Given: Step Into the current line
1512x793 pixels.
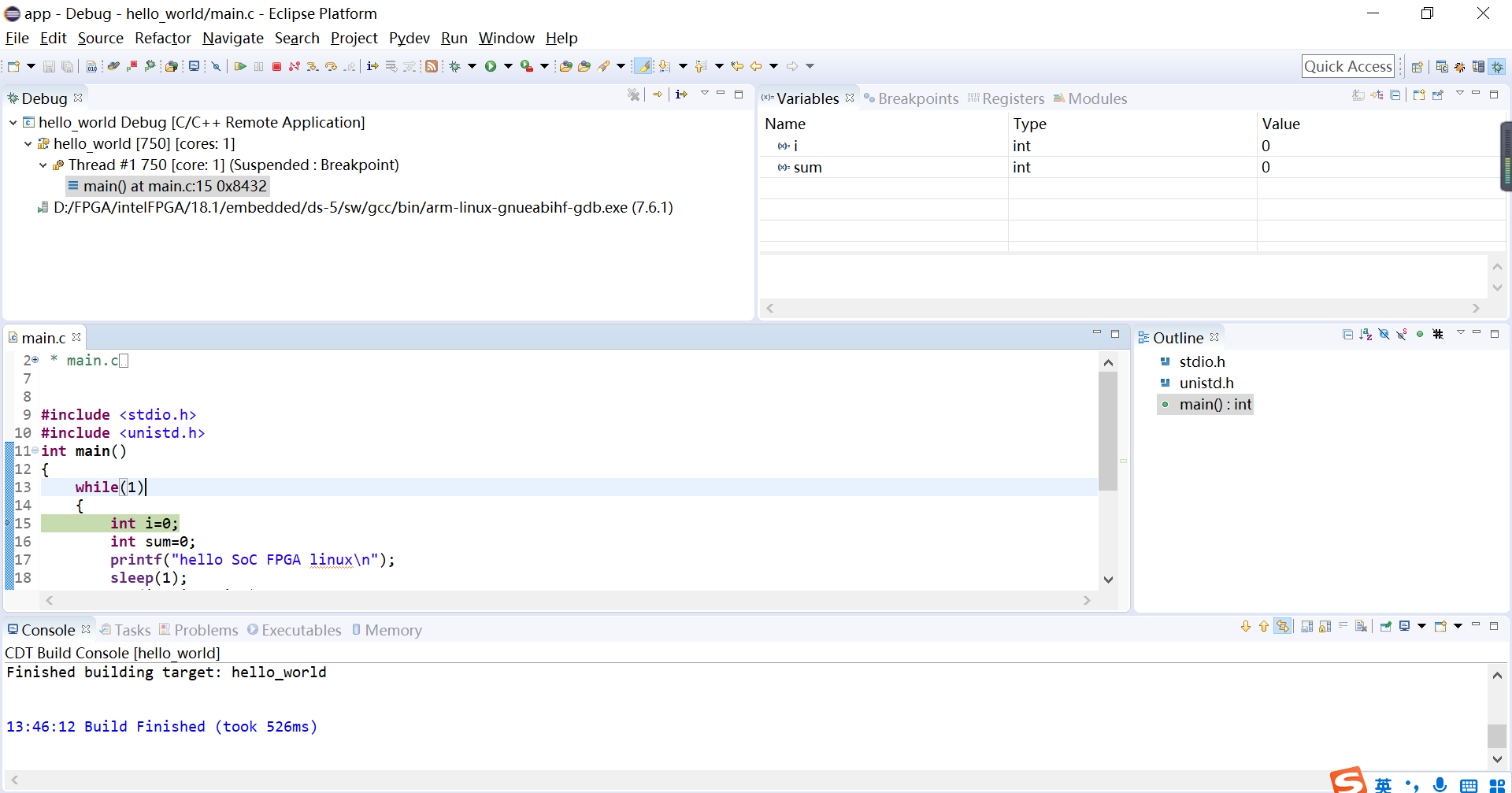Looking at the screenshot, I should coord(313,66).
